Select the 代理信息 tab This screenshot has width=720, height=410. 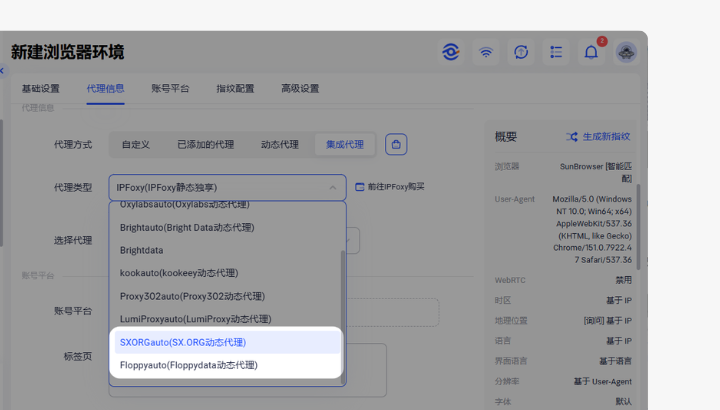pos(105,89)
